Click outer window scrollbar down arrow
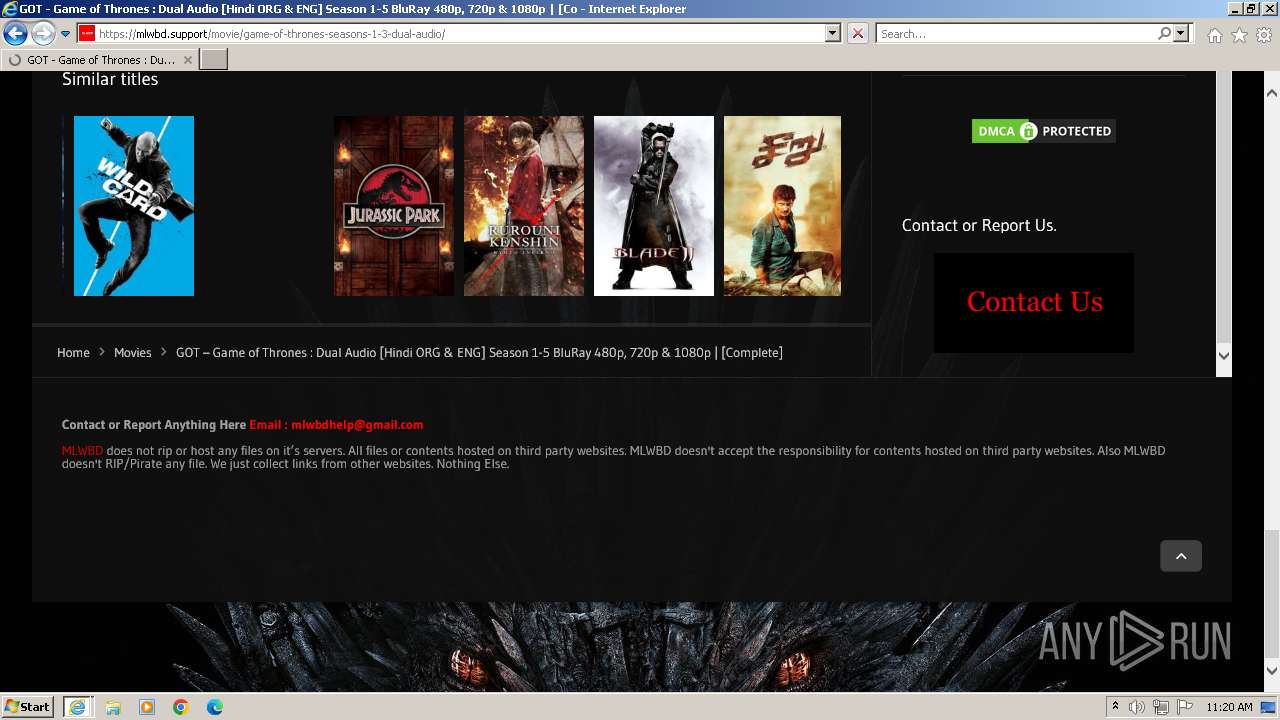This screenshot has height=720, width=1280. coord(1272,672)
